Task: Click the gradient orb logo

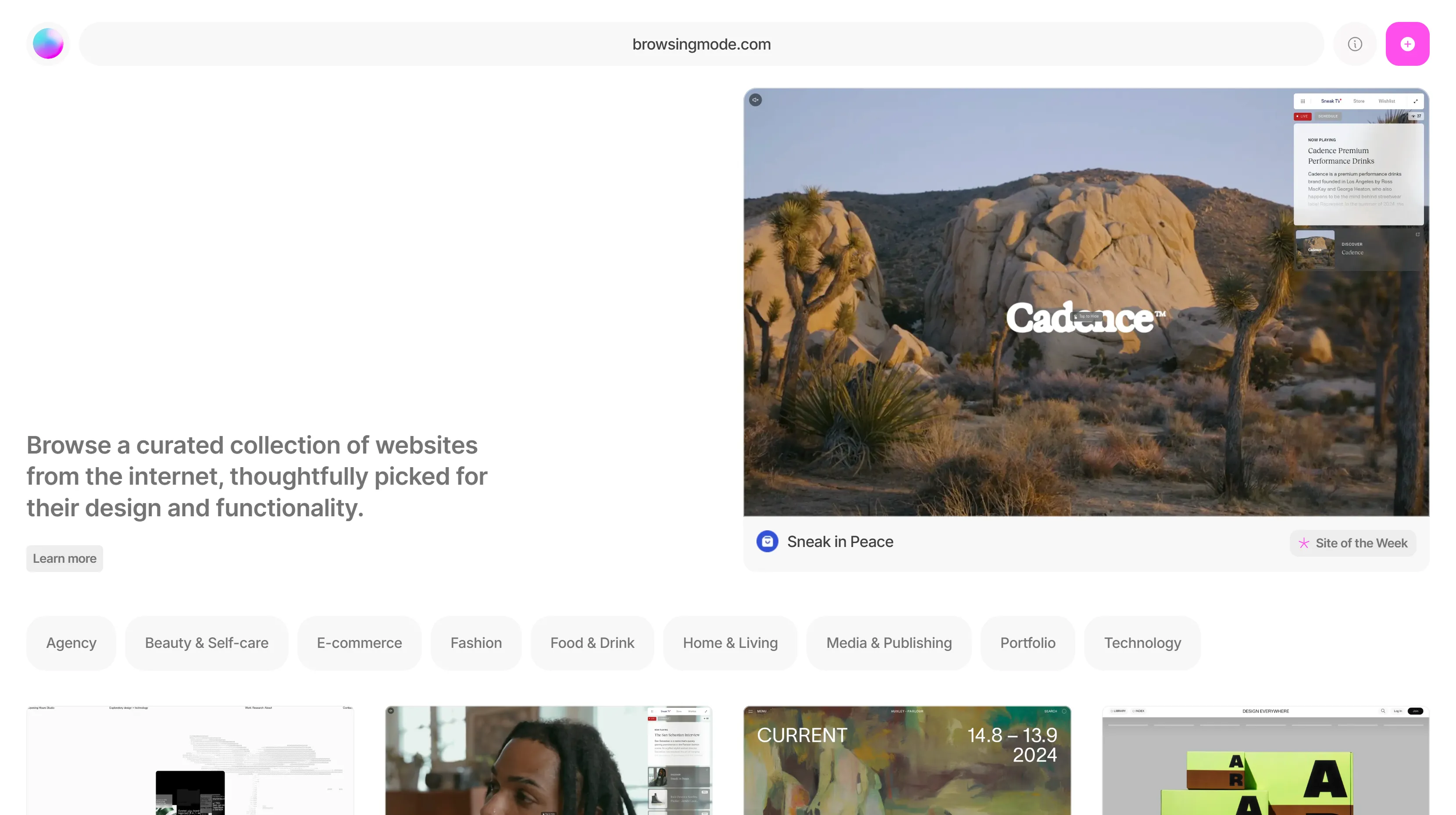Action: coord(48,43)
